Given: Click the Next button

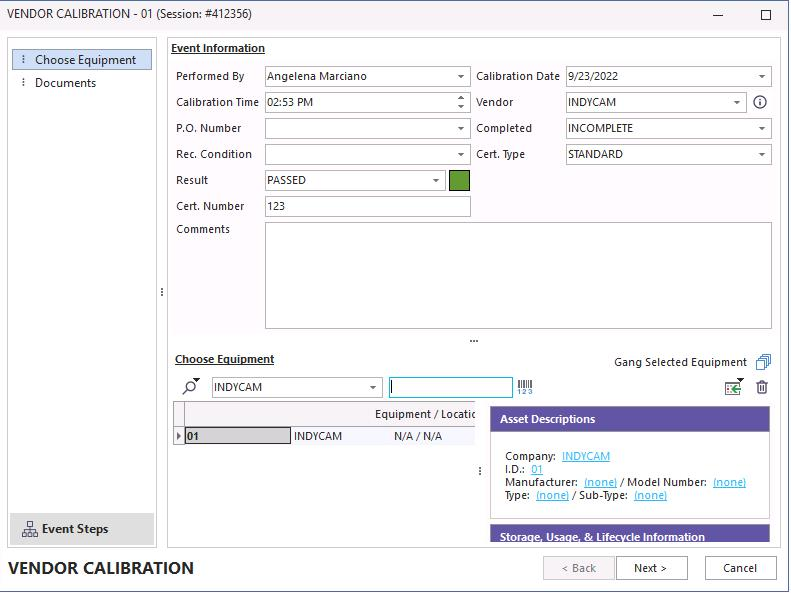Looking at the screenshot, I should click(650, 568).
